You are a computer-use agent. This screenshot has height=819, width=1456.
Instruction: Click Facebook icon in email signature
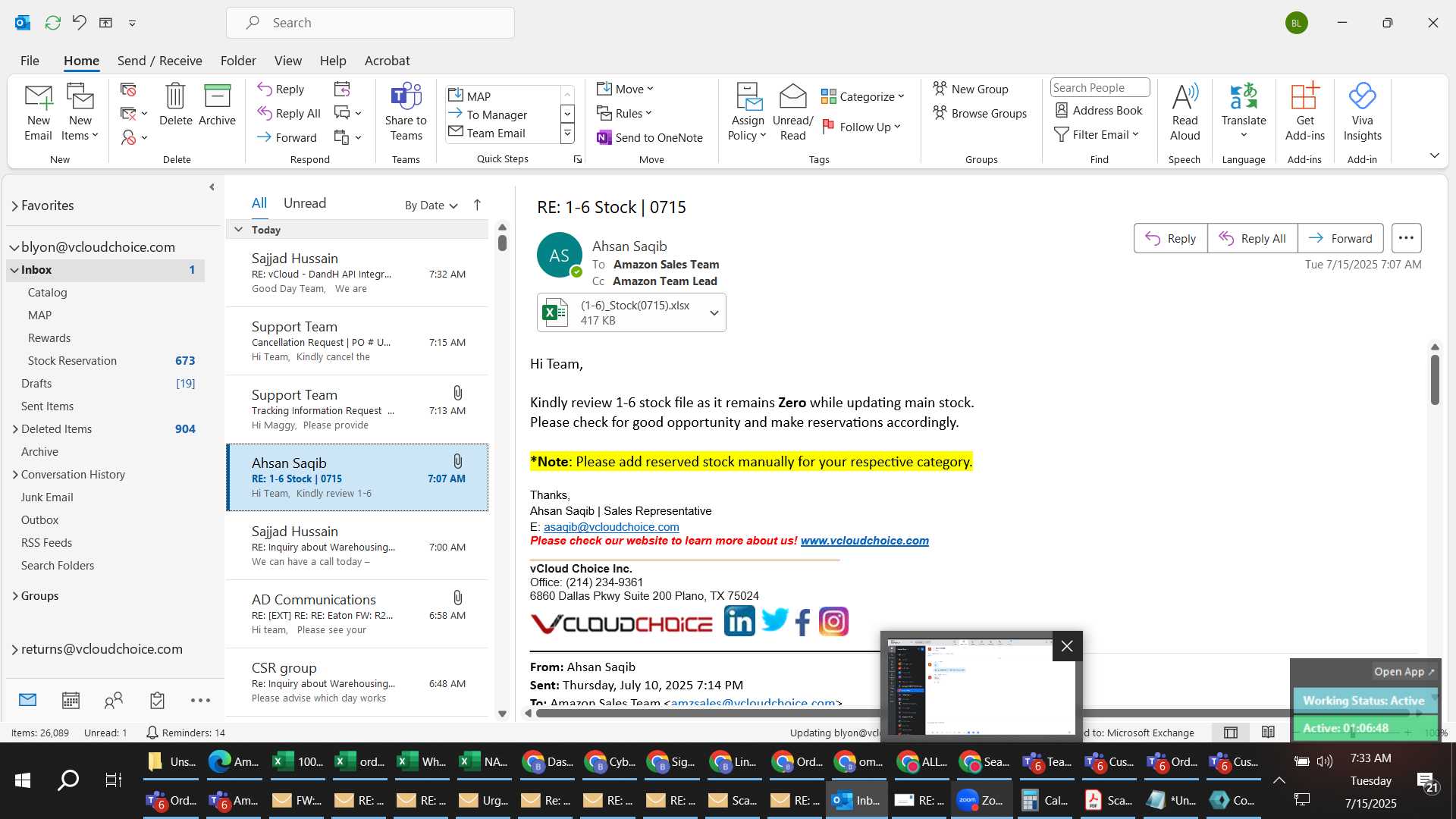coord(802,623)
